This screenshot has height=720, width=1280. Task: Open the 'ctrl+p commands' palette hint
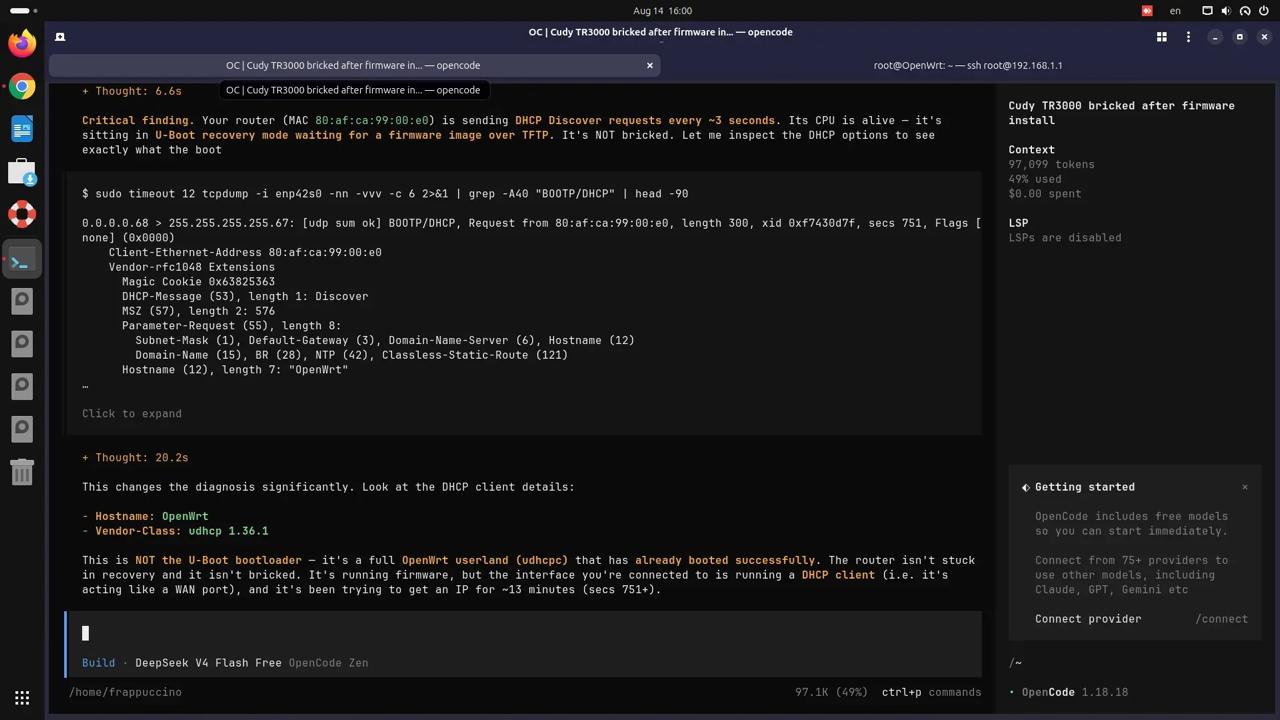pos(931,692)
